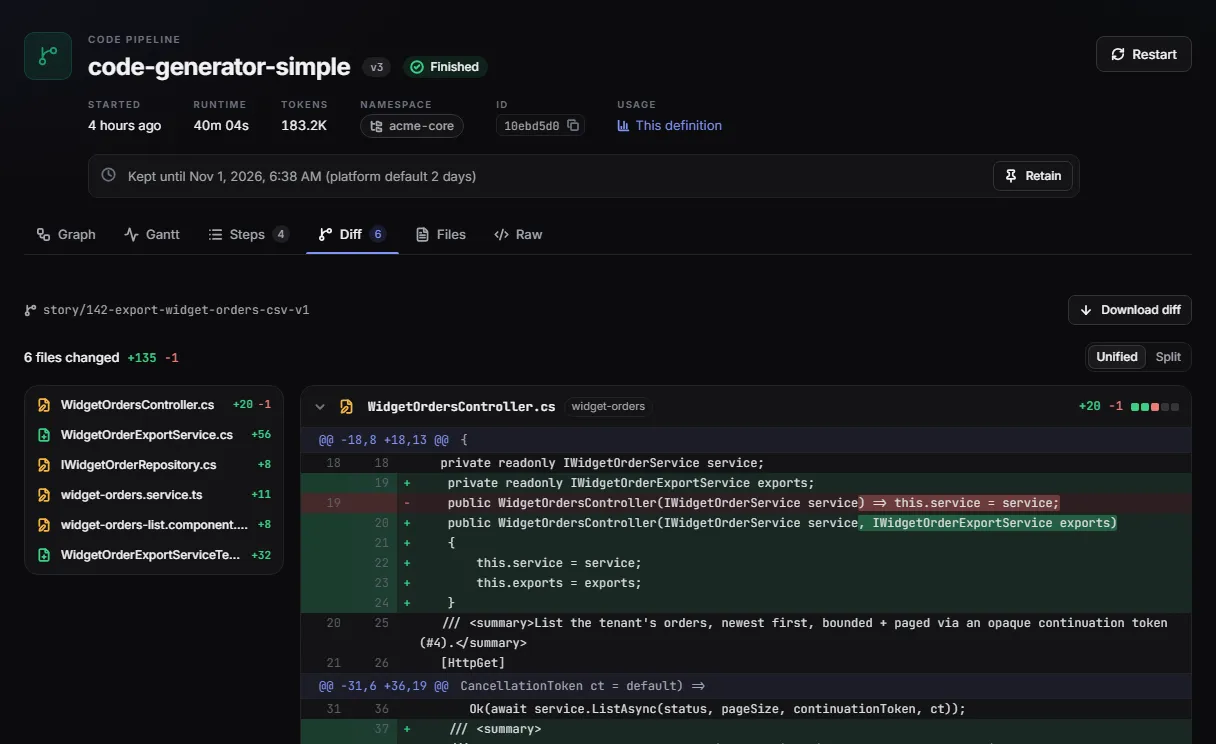Open the This definition usage link
The width and height of the screenshot is (1216, 744).
669,126
